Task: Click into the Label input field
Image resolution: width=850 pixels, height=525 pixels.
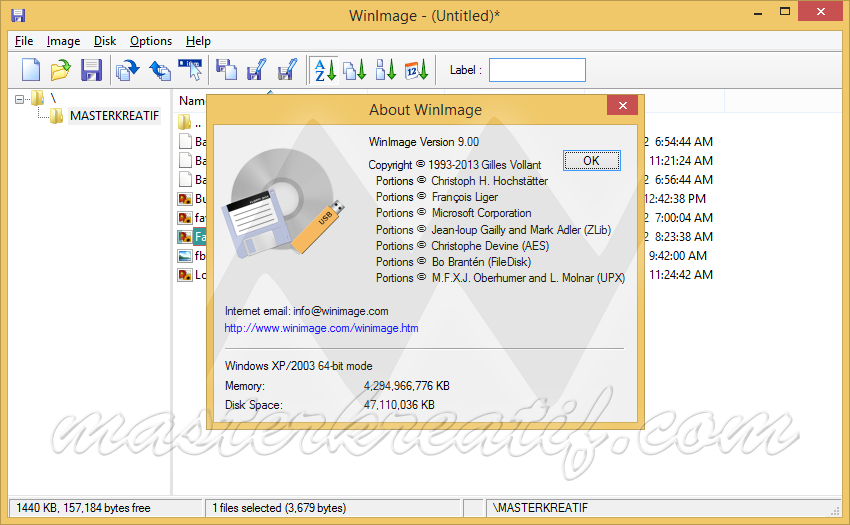Action: (537, 70)
